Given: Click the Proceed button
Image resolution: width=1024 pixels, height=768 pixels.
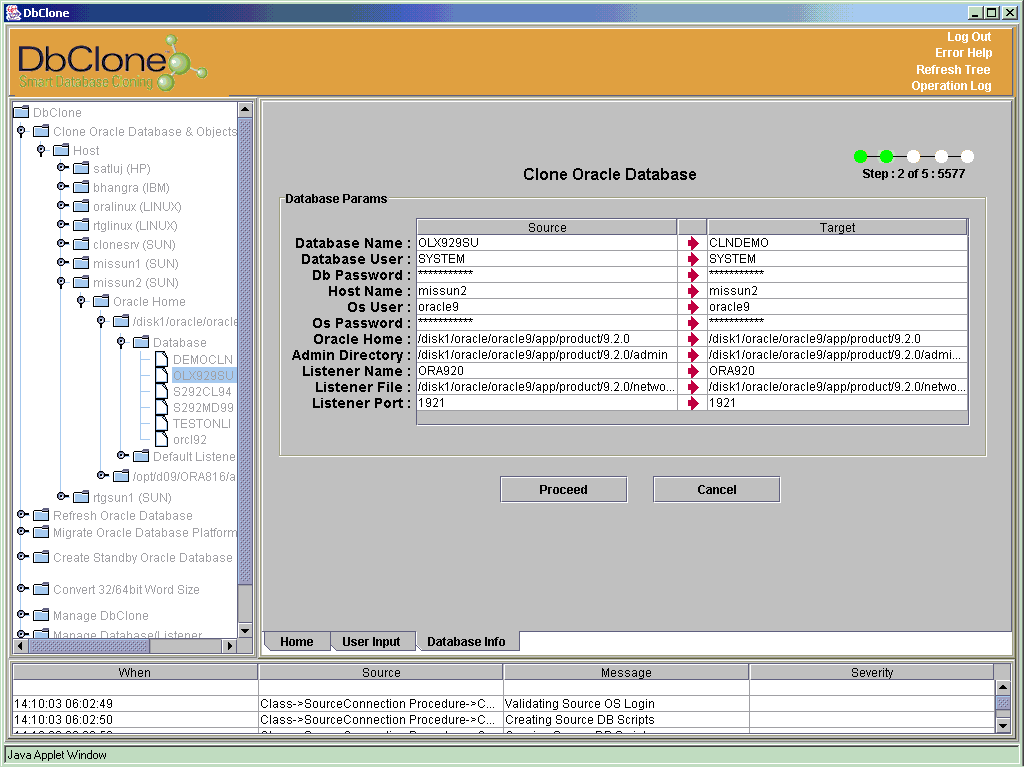Looking at the screenshot, I should [x=564, y=490].
